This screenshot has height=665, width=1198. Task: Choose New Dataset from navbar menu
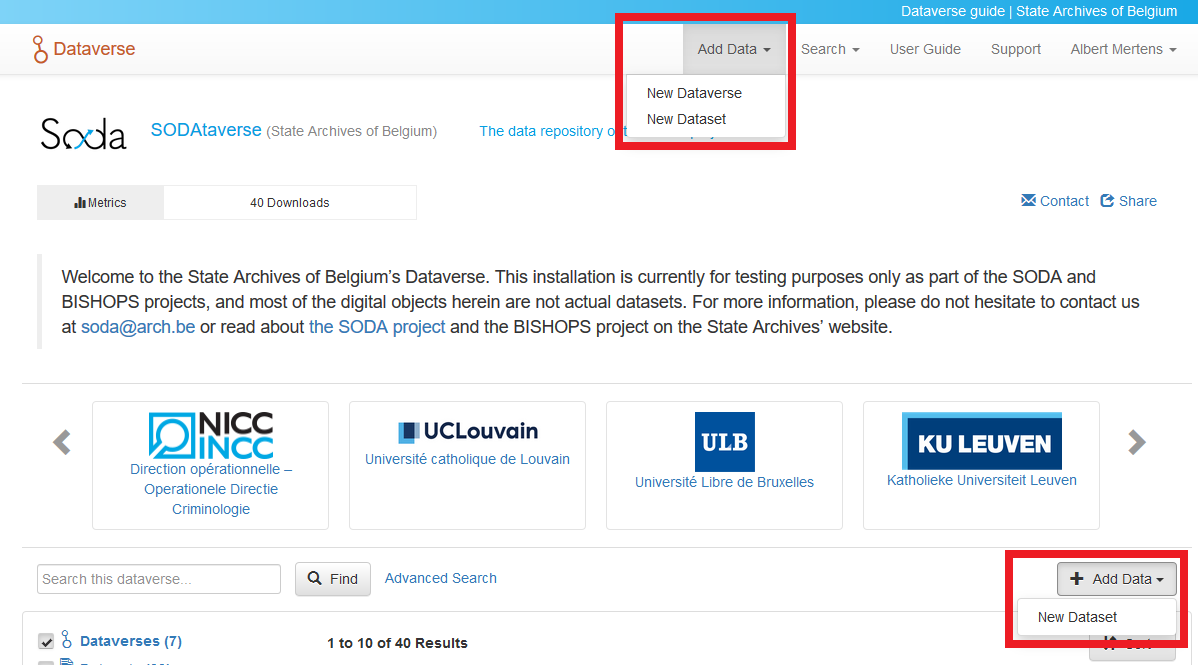point(686,119)
